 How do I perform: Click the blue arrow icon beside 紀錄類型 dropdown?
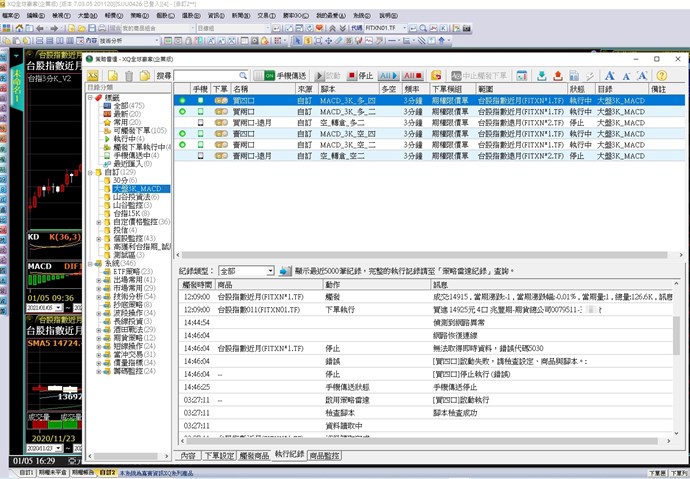pos(285,271)
